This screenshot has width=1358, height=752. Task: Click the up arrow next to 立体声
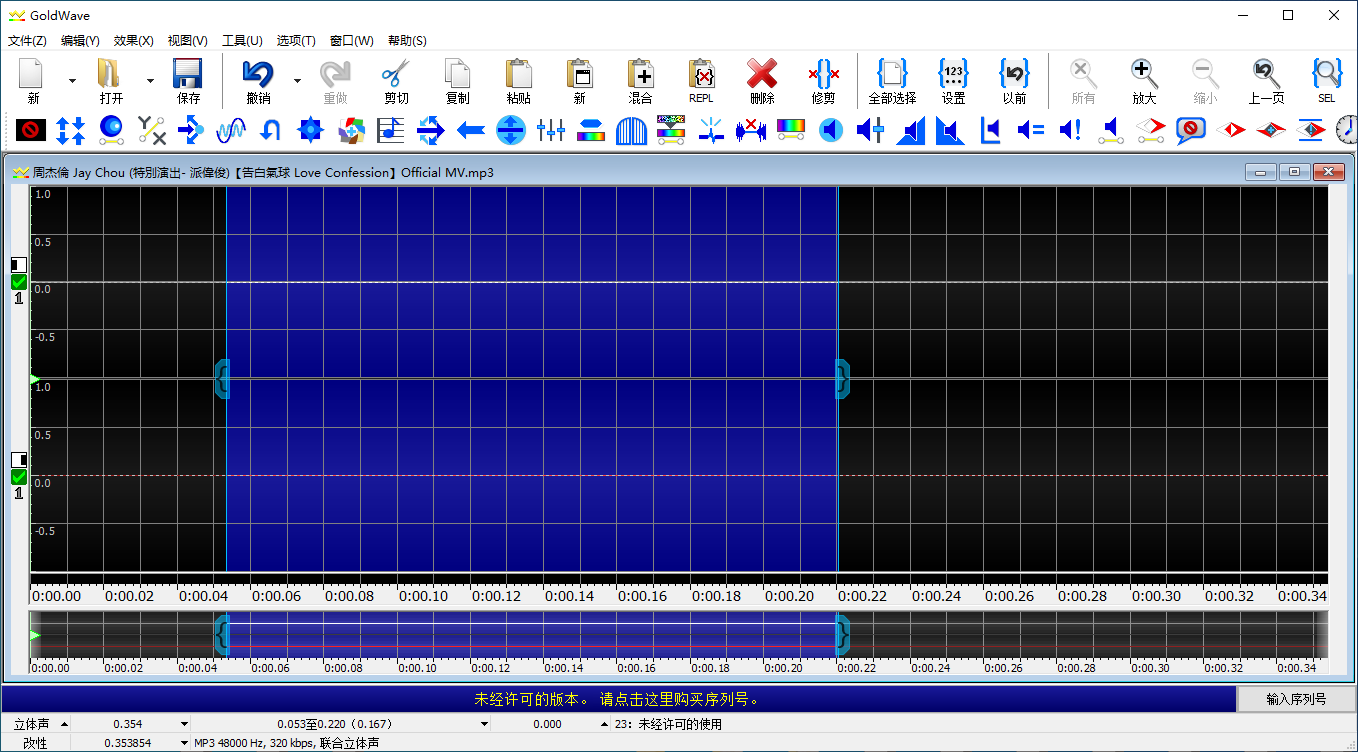[x=64, y=724]
